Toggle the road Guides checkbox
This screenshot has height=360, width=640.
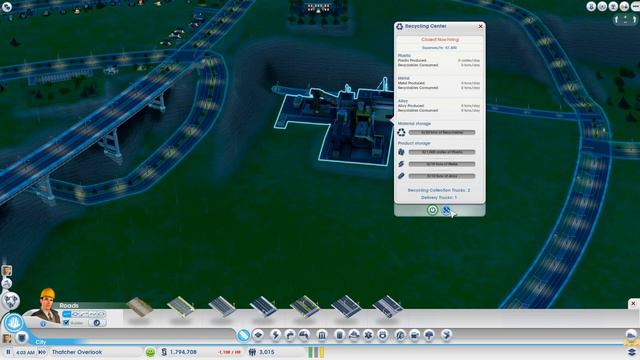point(66,323)
